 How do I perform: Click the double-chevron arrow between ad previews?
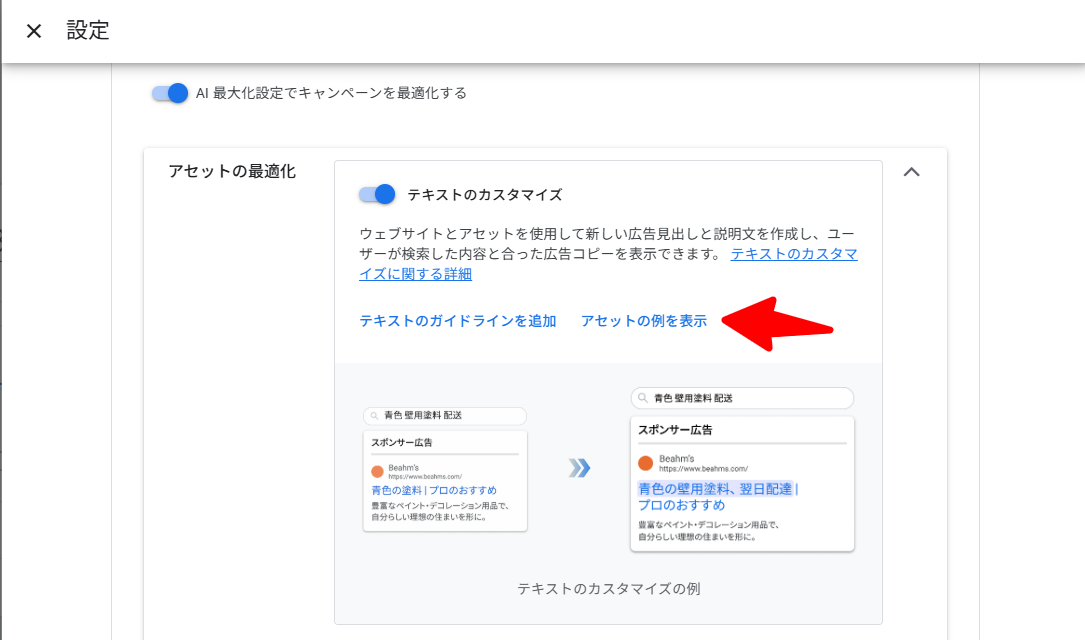tap(579, 468)
